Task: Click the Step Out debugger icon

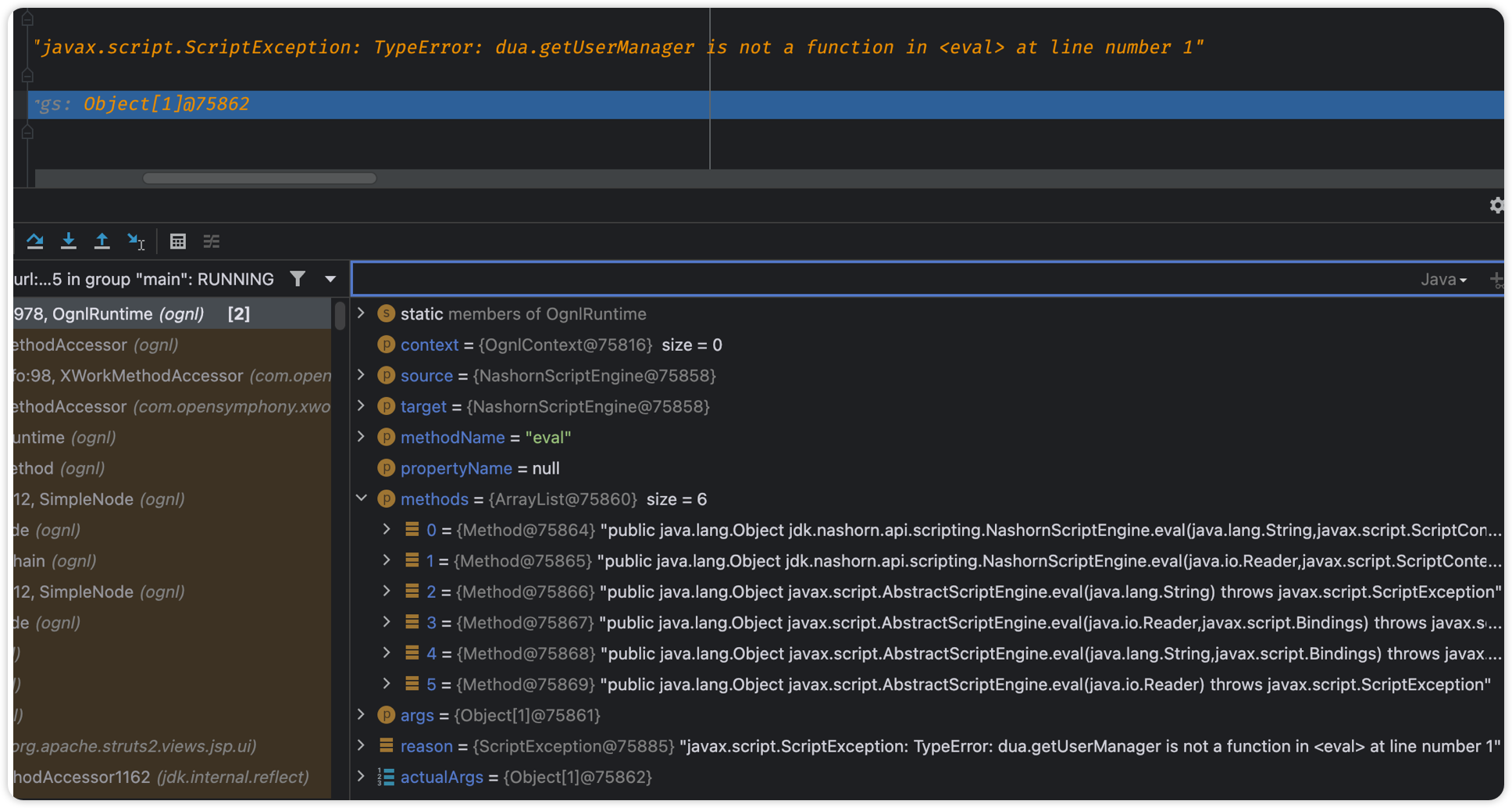Action: click(102, 241)
